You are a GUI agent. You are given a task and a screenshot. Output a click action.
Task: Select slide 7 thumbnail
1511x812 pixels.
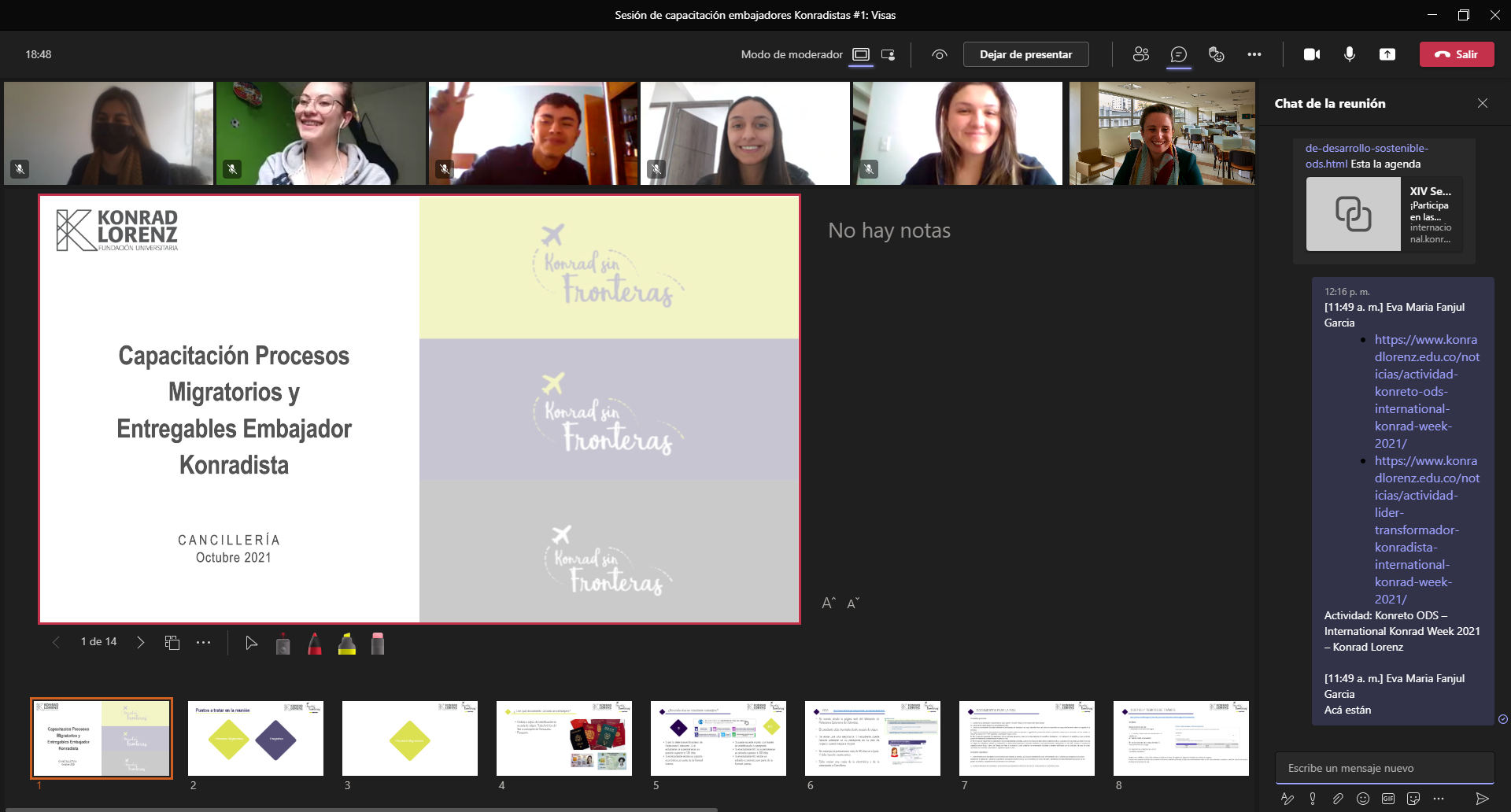pyautogui.click(x=1027, y=738)
